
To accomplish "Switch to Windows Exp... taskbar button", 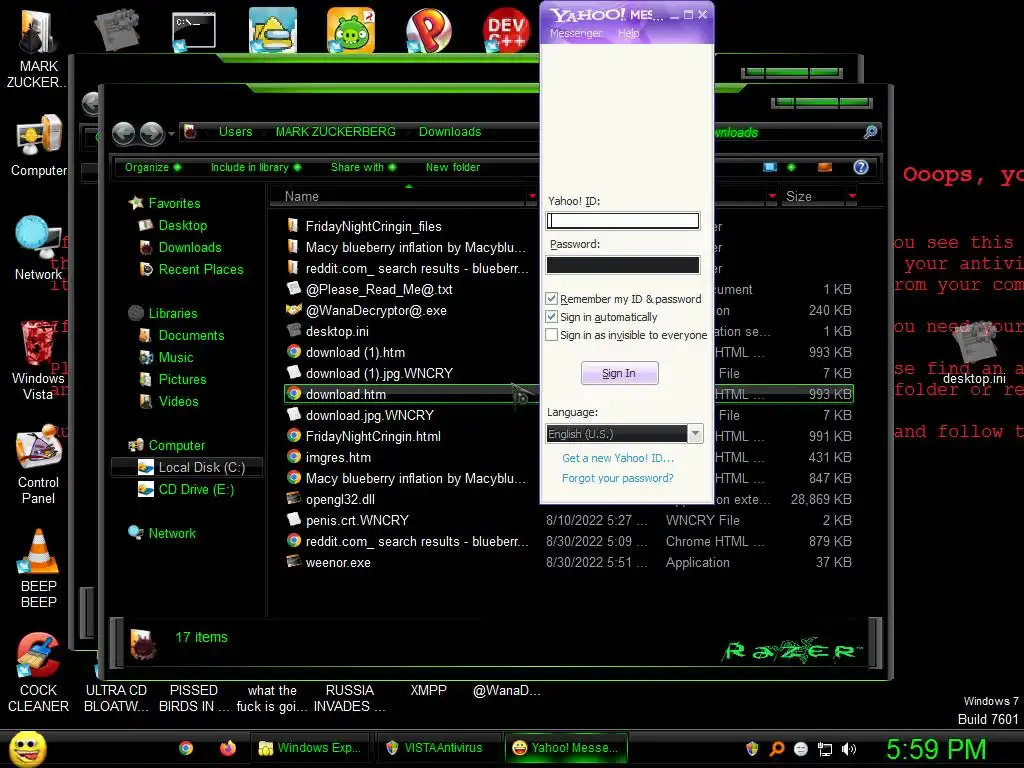I will pos(311,748).
